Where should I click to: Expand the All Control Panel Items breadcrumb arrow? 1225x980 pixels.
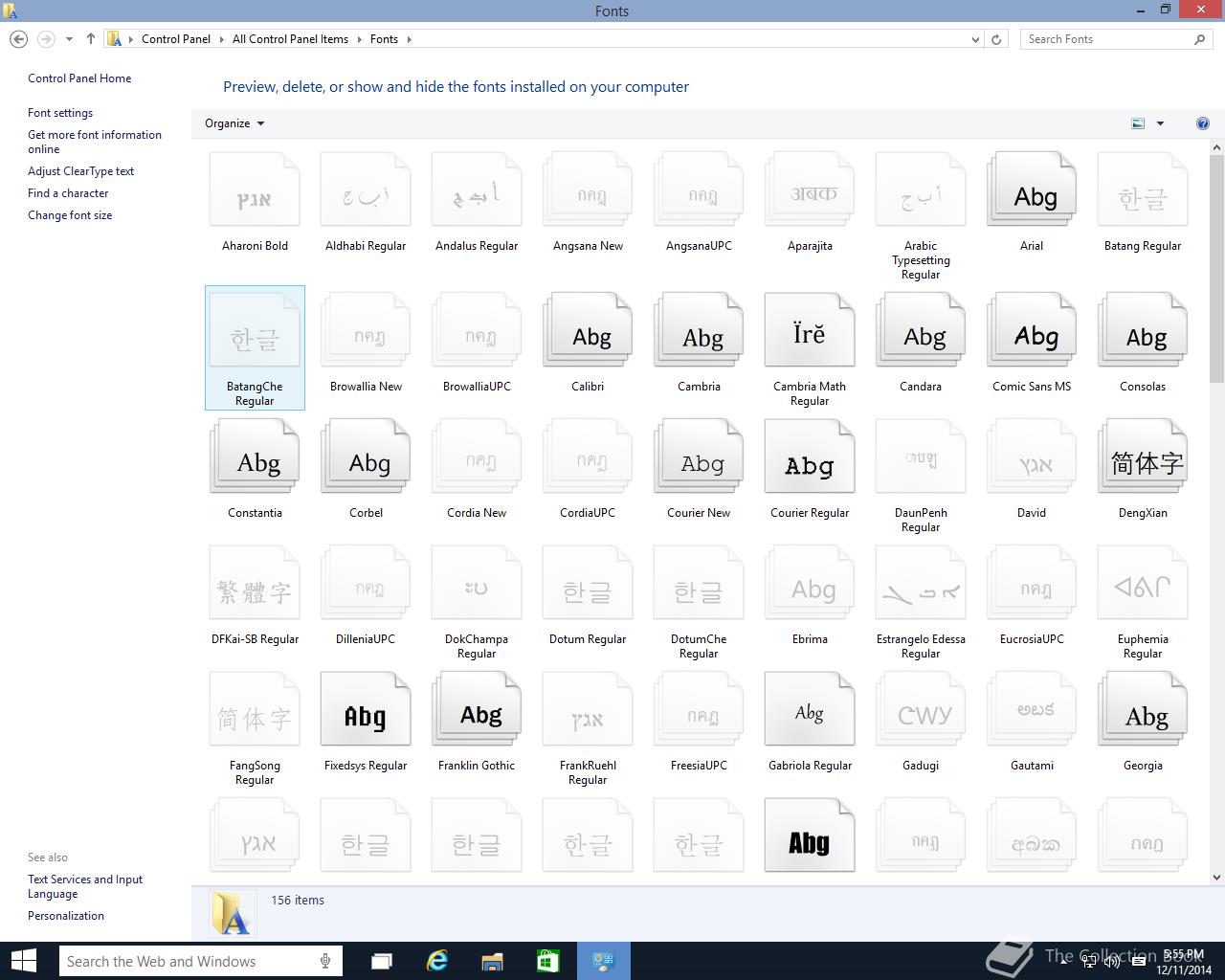click(360, 39)
